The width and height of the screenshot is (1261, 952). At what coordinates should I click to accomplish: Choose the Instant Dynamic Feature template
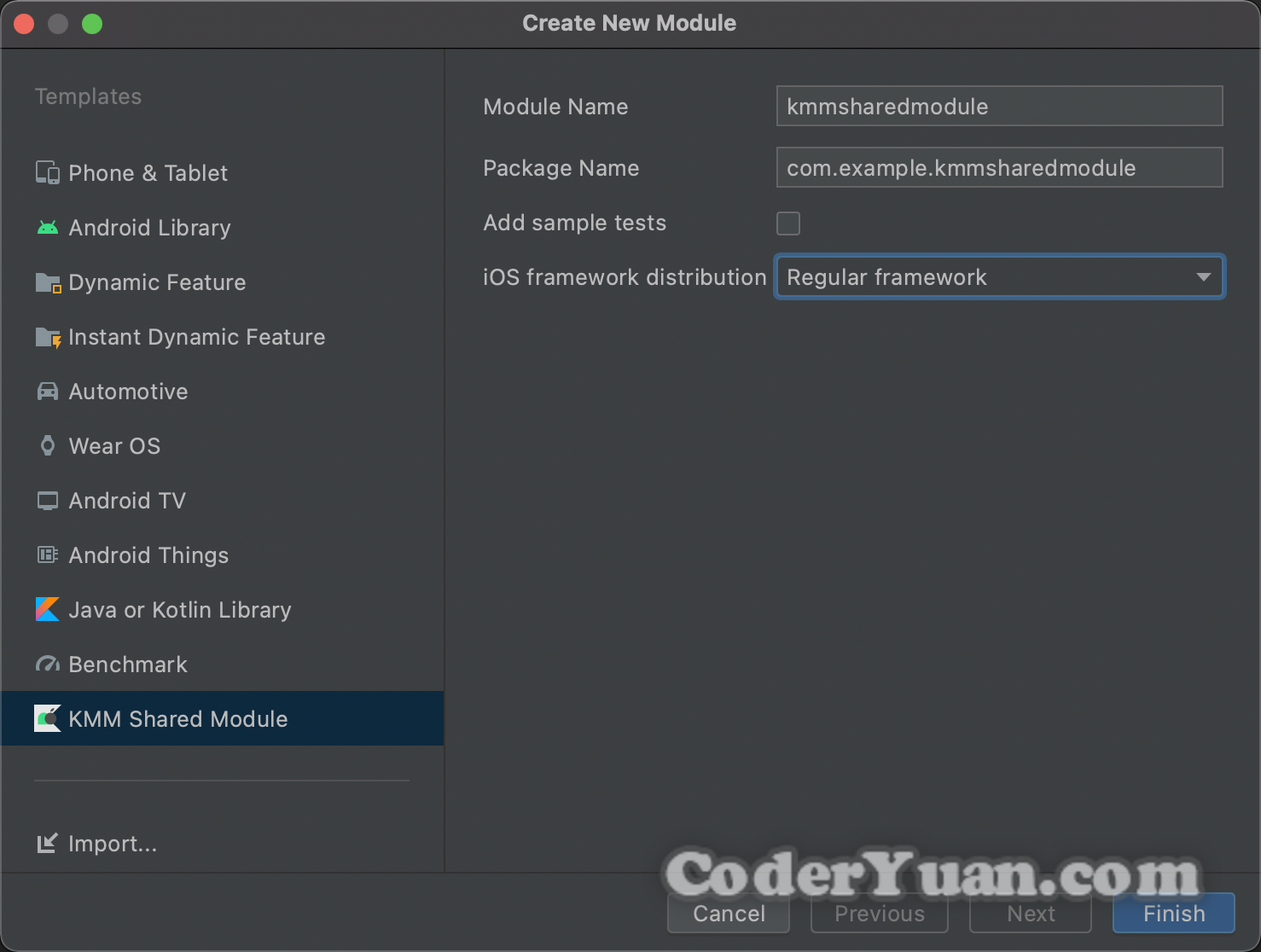point(223,337)
